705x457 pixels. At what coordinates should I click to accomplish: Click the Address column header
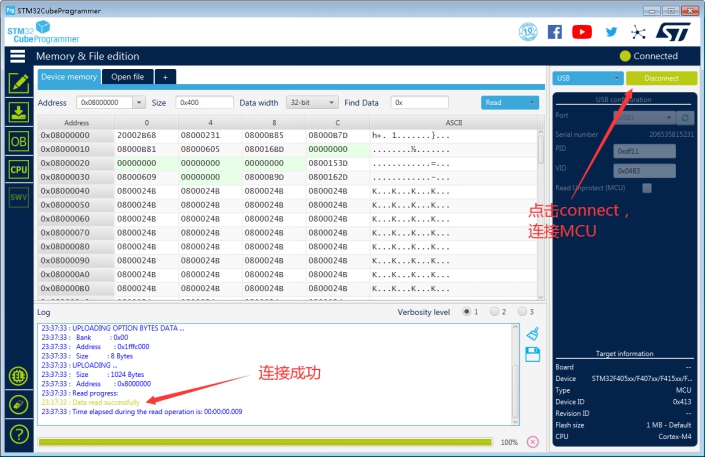coord(76,122)
